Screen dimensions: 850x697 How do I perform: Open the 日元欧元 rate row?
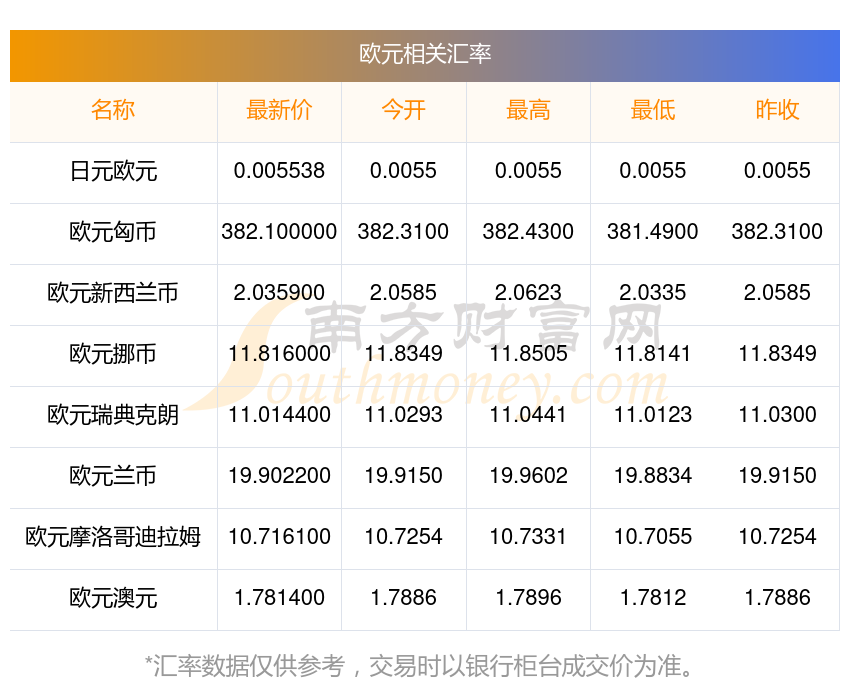(x=114, y=171)
